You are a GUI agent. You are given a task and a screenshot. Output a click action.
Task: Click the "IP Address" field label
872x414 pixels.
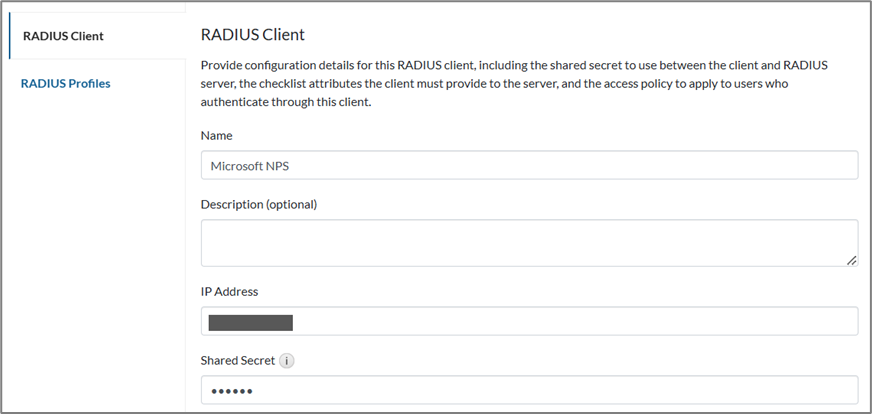tap(229, 291)
